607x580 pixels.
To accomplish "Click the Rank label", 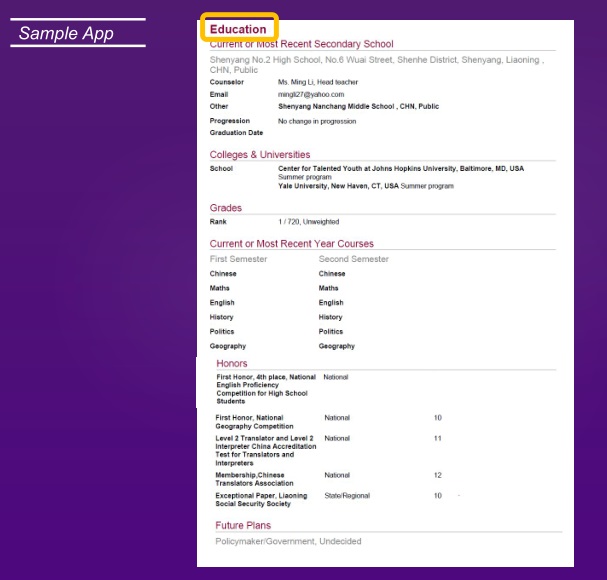I will point(218,222).
